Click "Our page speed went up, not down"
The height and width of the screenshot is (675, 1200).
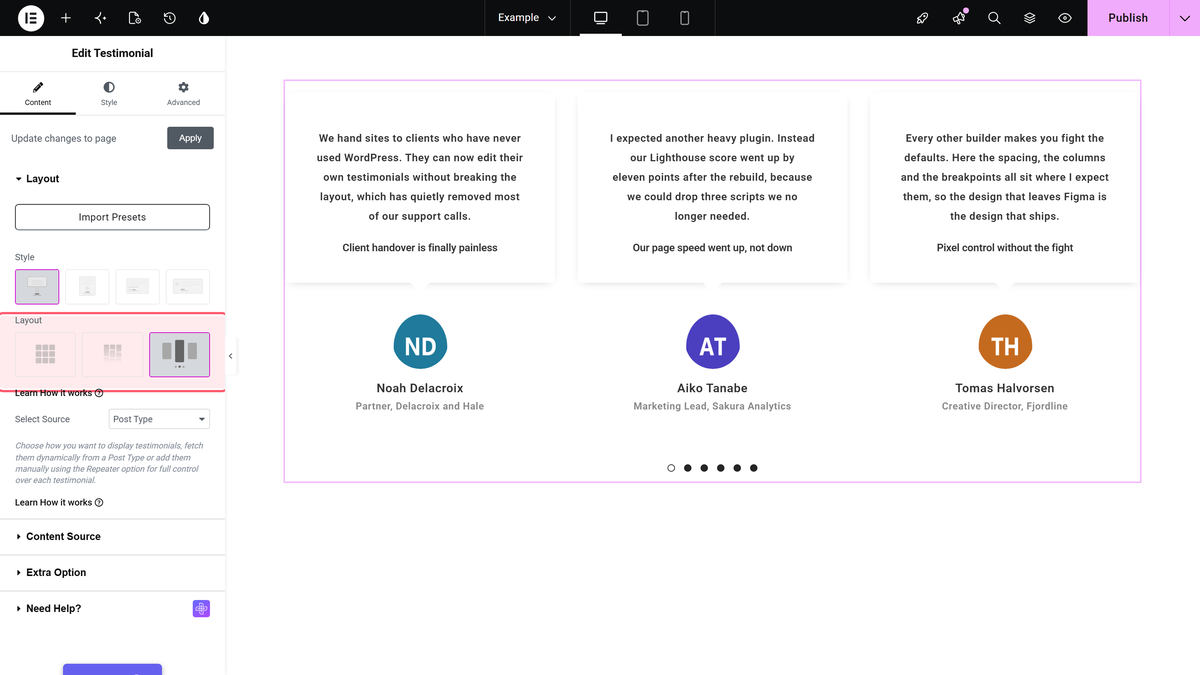tap(712, 248)
